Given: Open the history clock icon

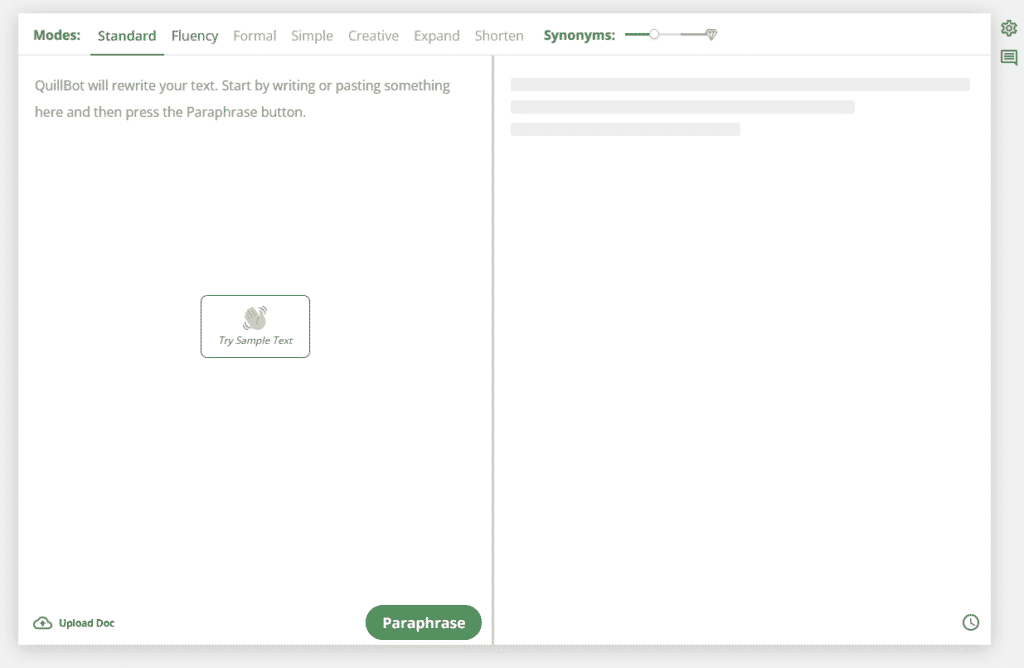Looking at the screenshot, I should [x=970, y=622].
